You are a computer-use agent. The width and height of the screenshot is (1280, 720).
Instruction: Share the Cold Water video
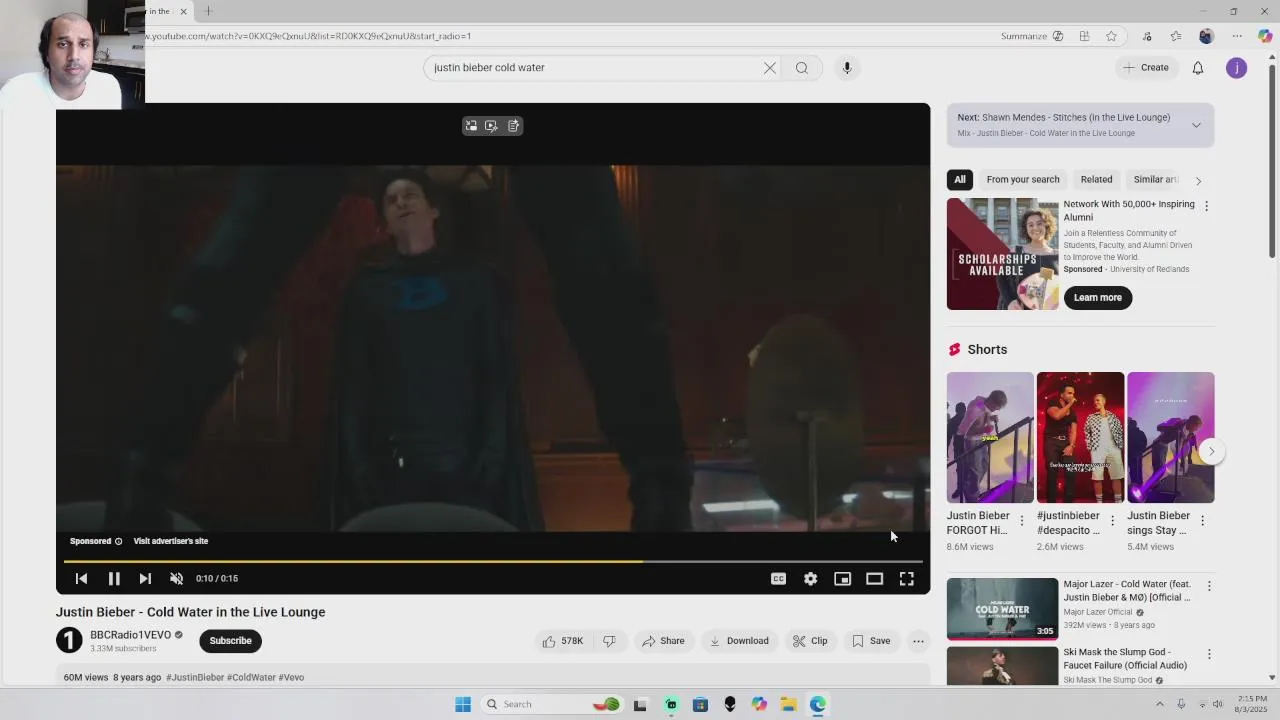click(x=663, y=641)
